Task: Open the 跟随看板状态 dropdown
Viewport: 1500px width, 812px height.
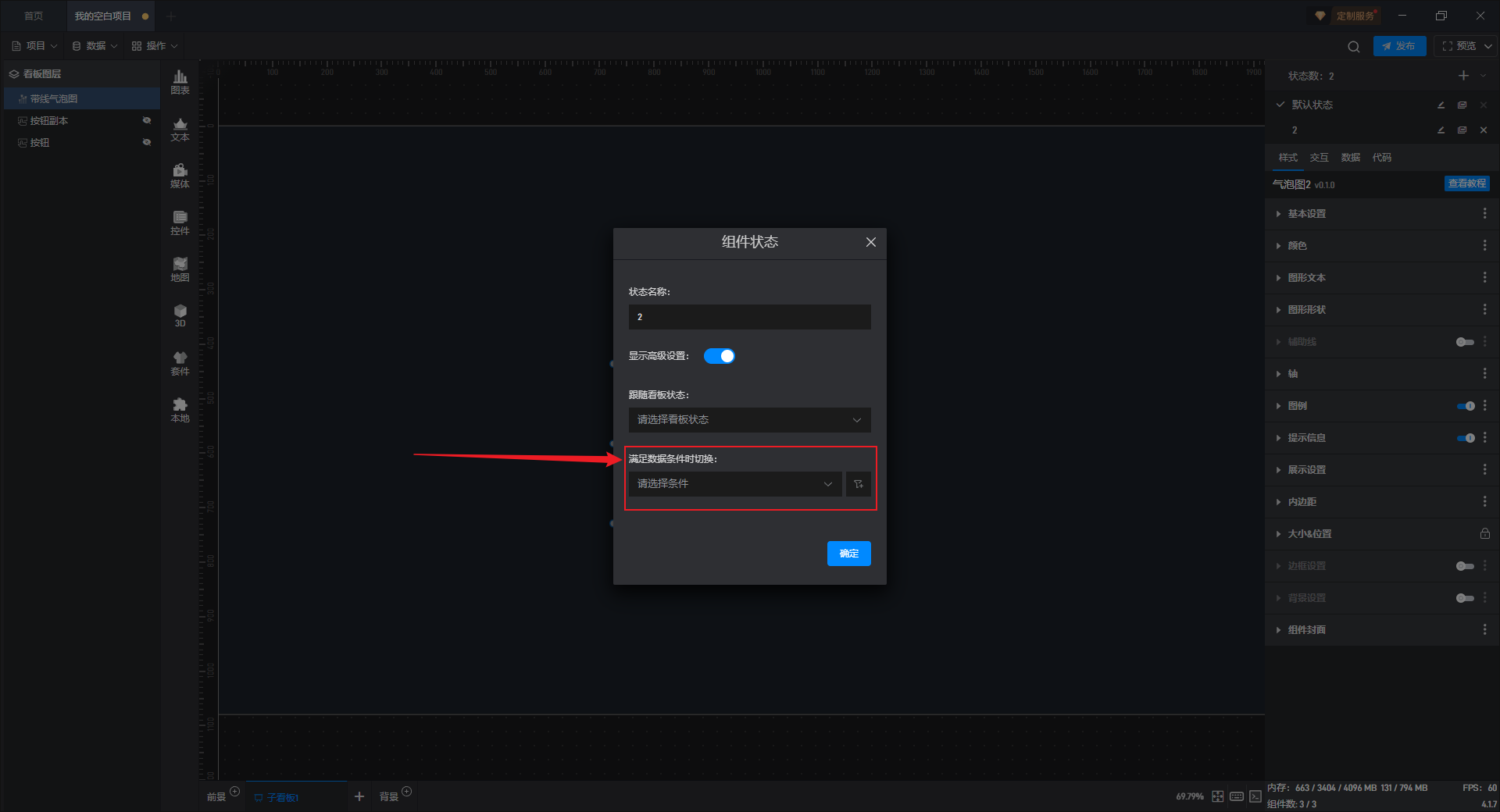Action: pos(750,420)
